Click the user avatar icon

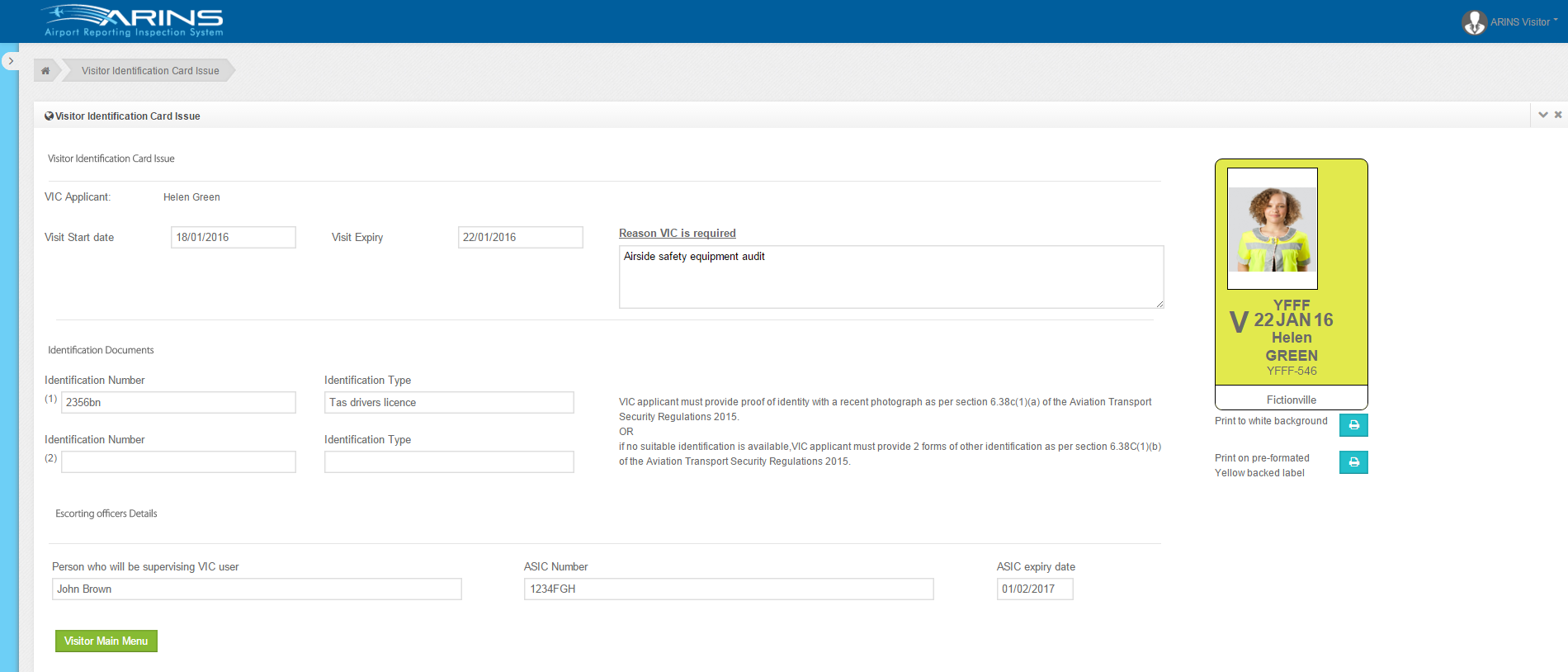coord(1474,22)
